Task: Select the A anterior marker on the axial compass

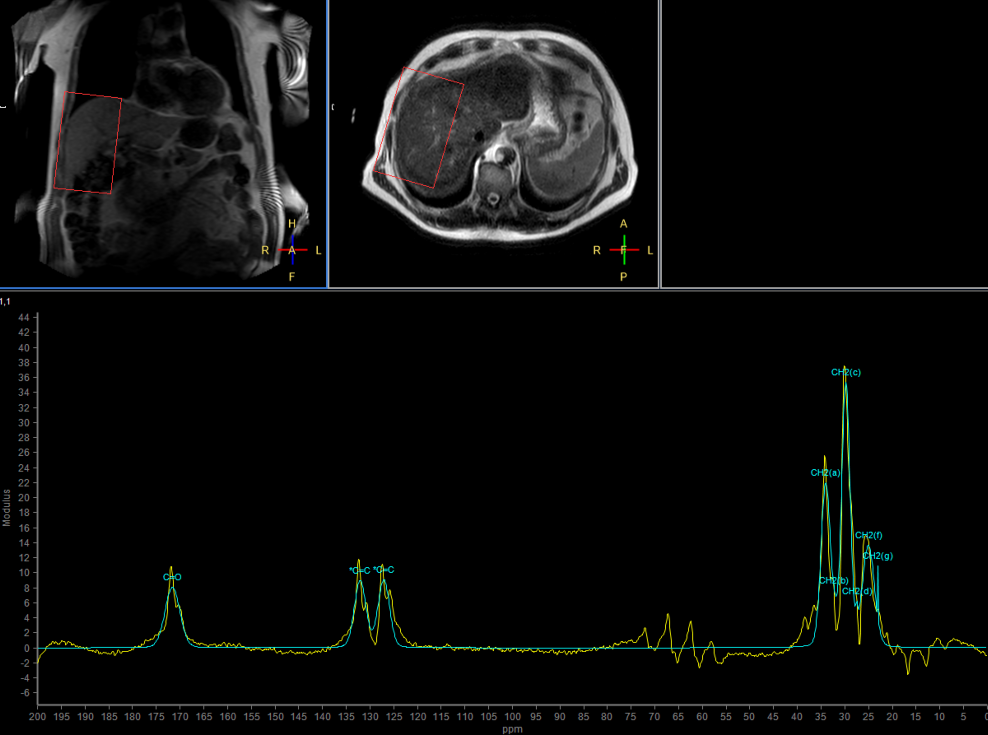Action: (623, 221)
